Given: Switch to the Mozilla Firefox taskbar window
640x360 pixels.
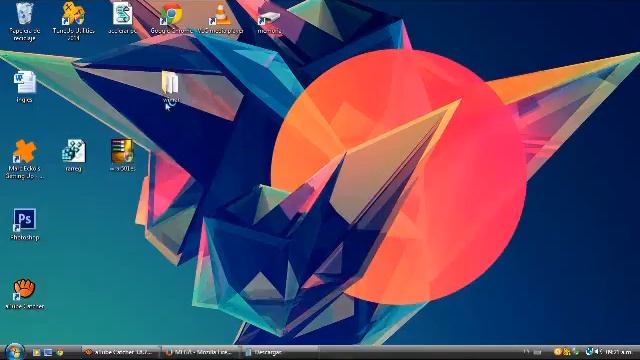Looking at the screenshot, I should 200,352.
